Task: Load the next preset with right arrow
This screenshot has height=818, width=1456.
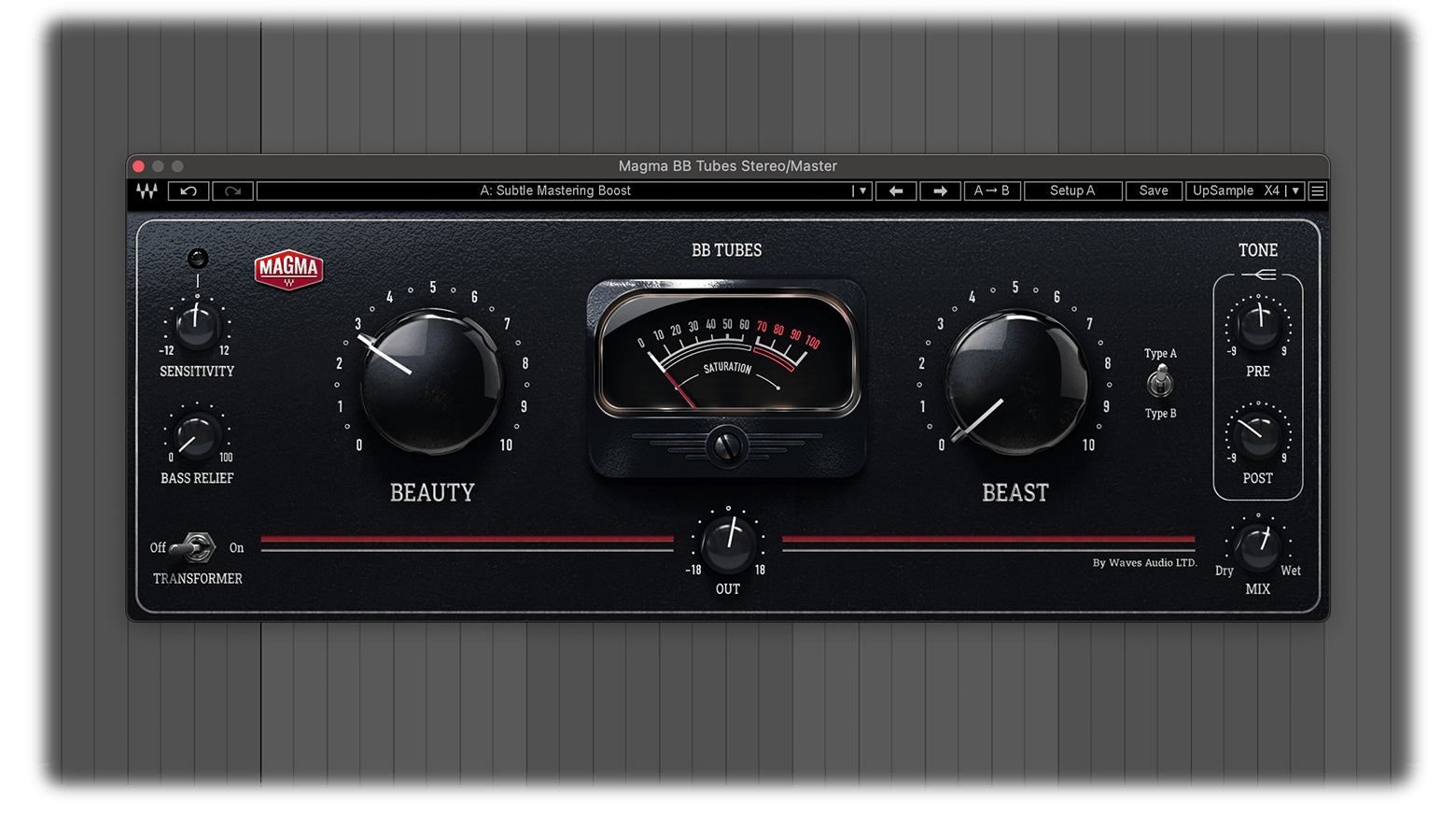Action: point(940,190)
